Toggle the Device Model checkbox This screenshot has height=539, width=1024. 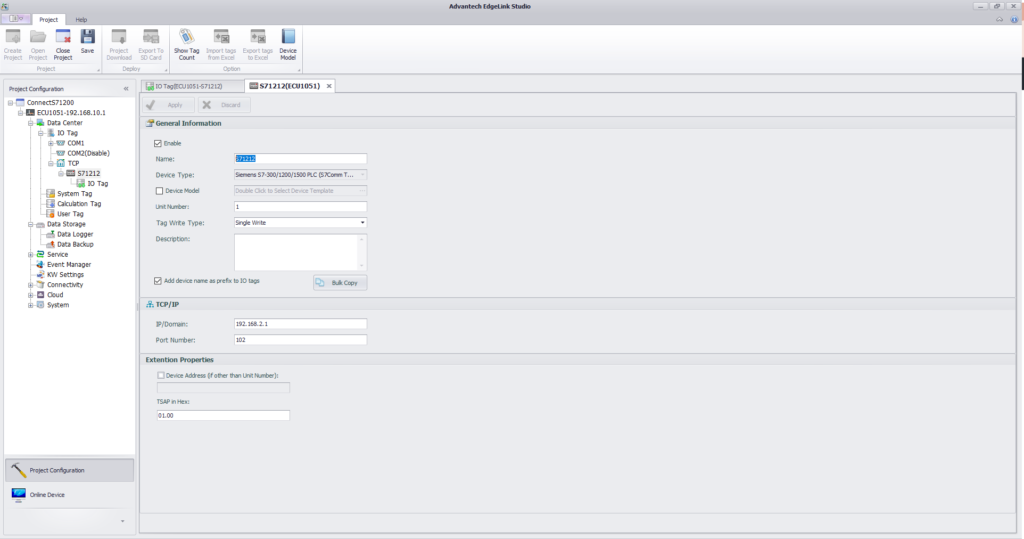point(159,191)
